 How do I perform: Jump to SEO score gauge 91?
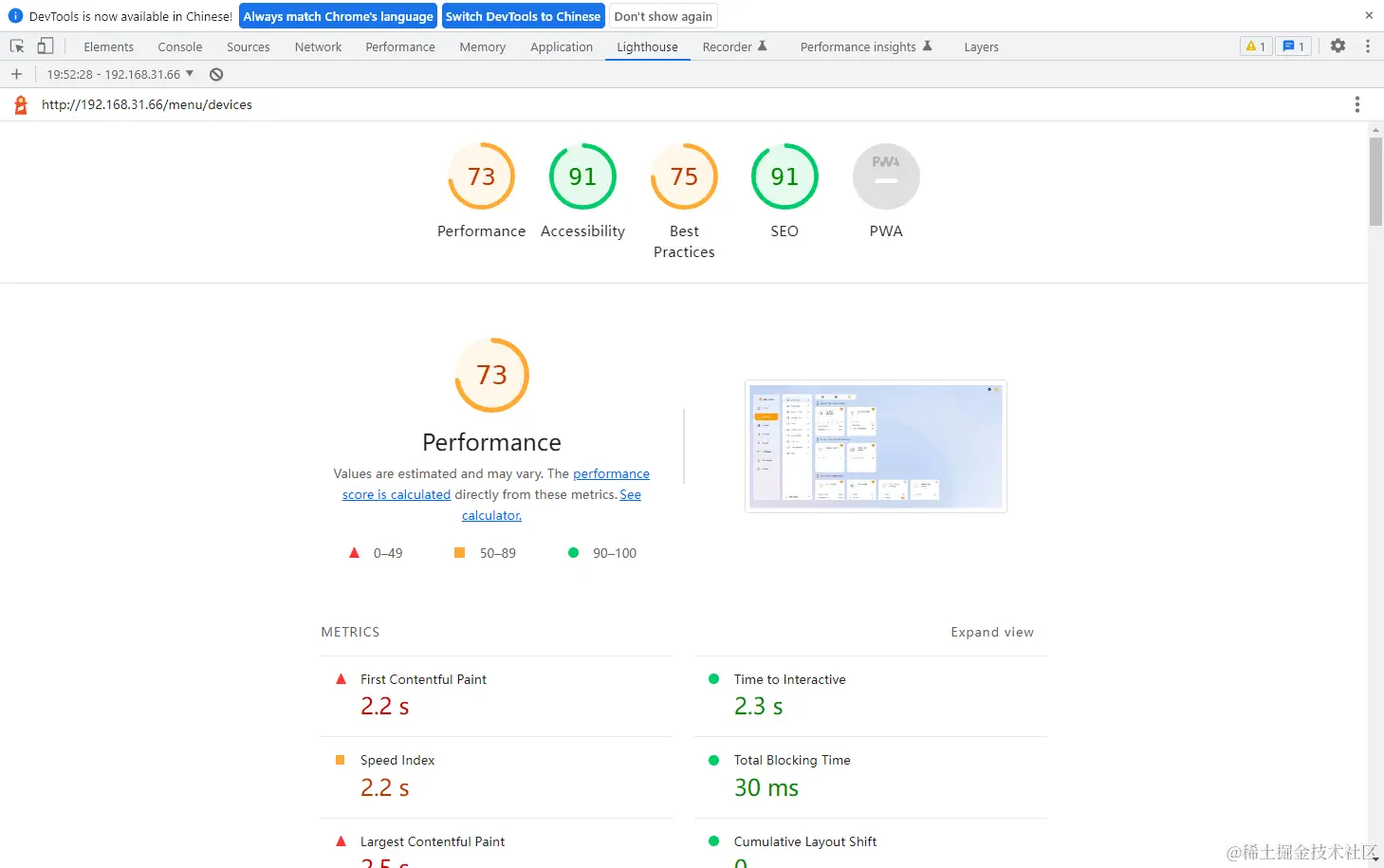(784, 176)
